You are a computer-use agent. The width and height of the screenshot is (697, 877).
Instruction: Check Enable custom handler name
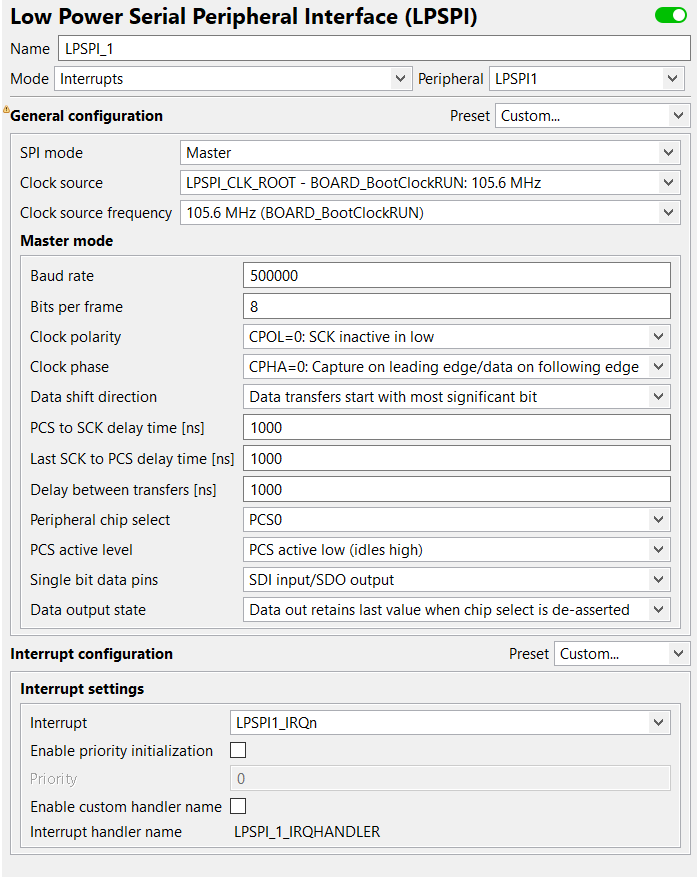238,806
